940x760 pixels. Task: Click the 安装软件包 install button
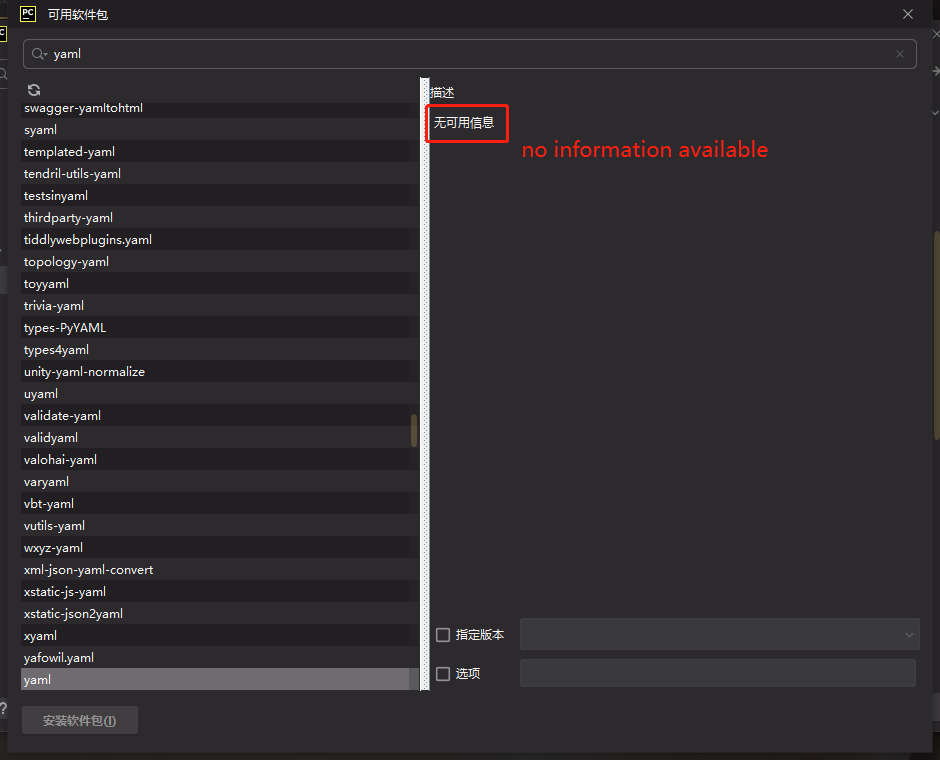click(79, 720)
